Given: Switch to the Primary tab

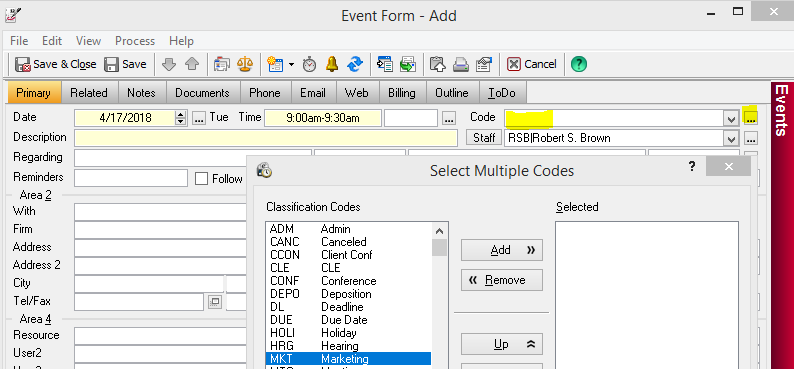Looking at the screenshot, I should tap(33, 93).
